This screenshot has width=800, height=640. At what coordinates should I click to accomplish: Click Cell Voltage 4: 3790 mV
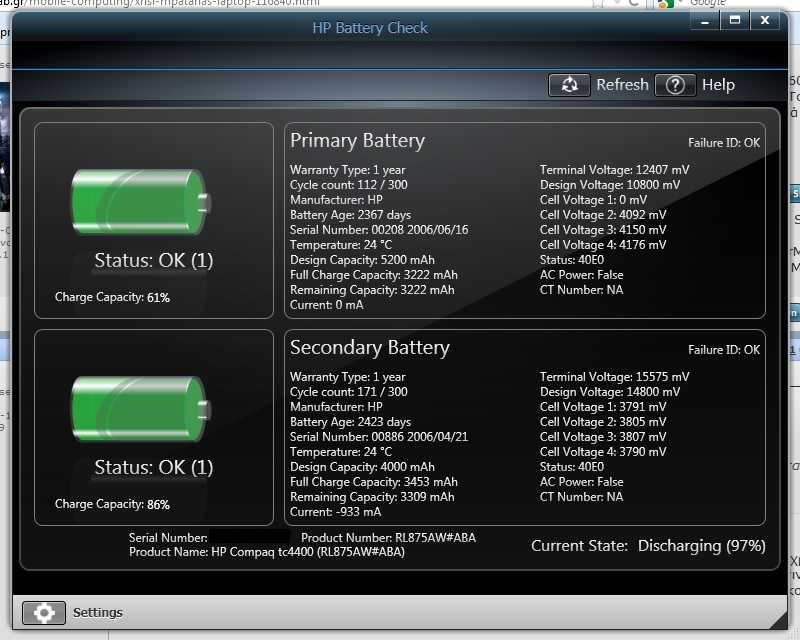tap(603, 452)
